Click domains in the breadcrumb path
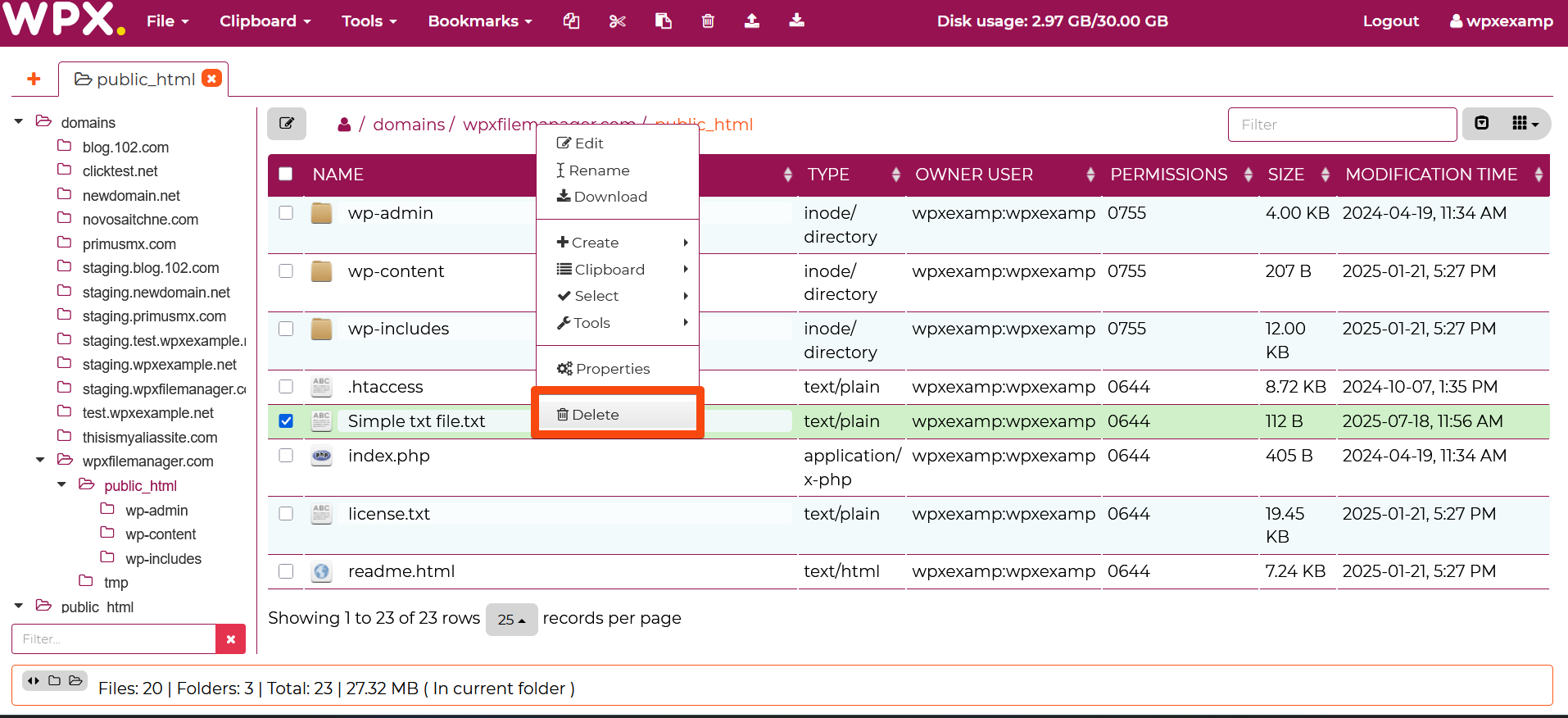Screen dimensions: 1568x718 409,125
